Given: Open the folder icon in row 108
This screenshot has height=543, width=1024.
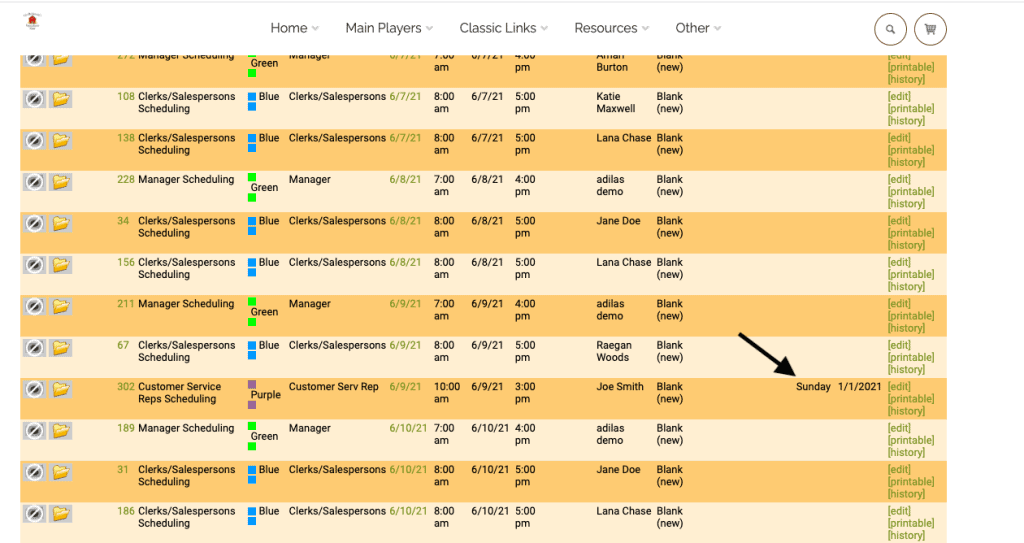Looking at the screenshot, I should (61, 99).
